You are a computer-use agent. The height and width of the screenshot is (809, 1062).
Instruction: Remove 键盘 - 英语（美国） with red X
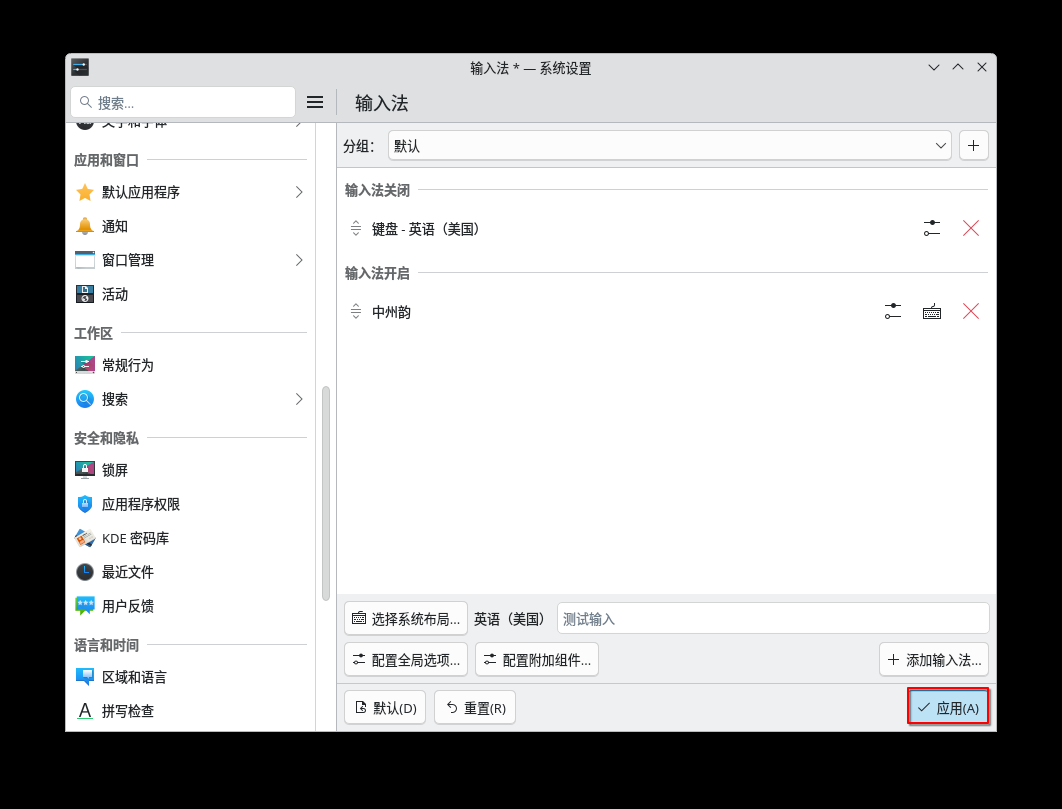970,228
